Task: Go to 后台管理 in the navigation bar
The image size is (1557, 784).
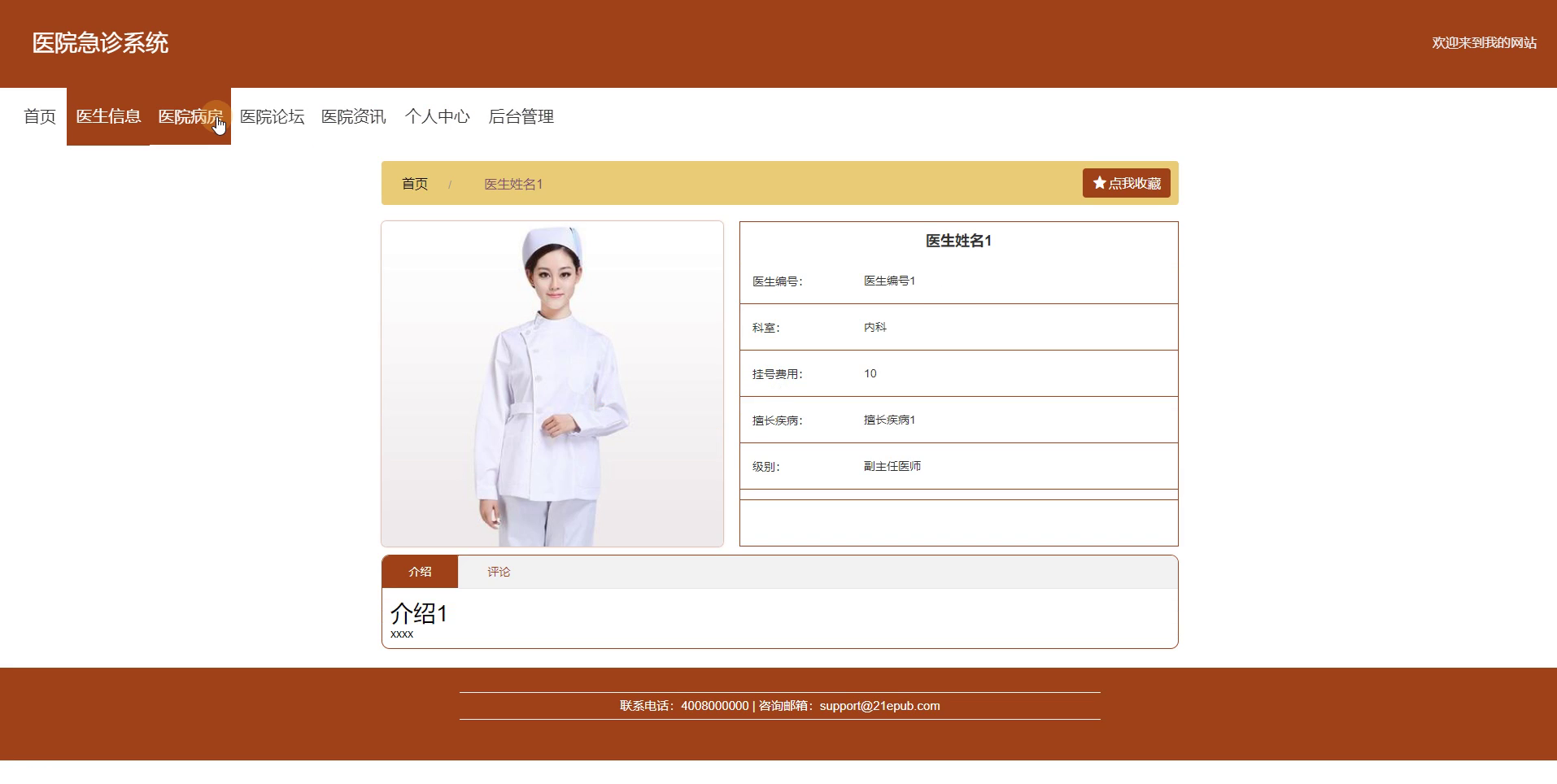Action: 521,116
